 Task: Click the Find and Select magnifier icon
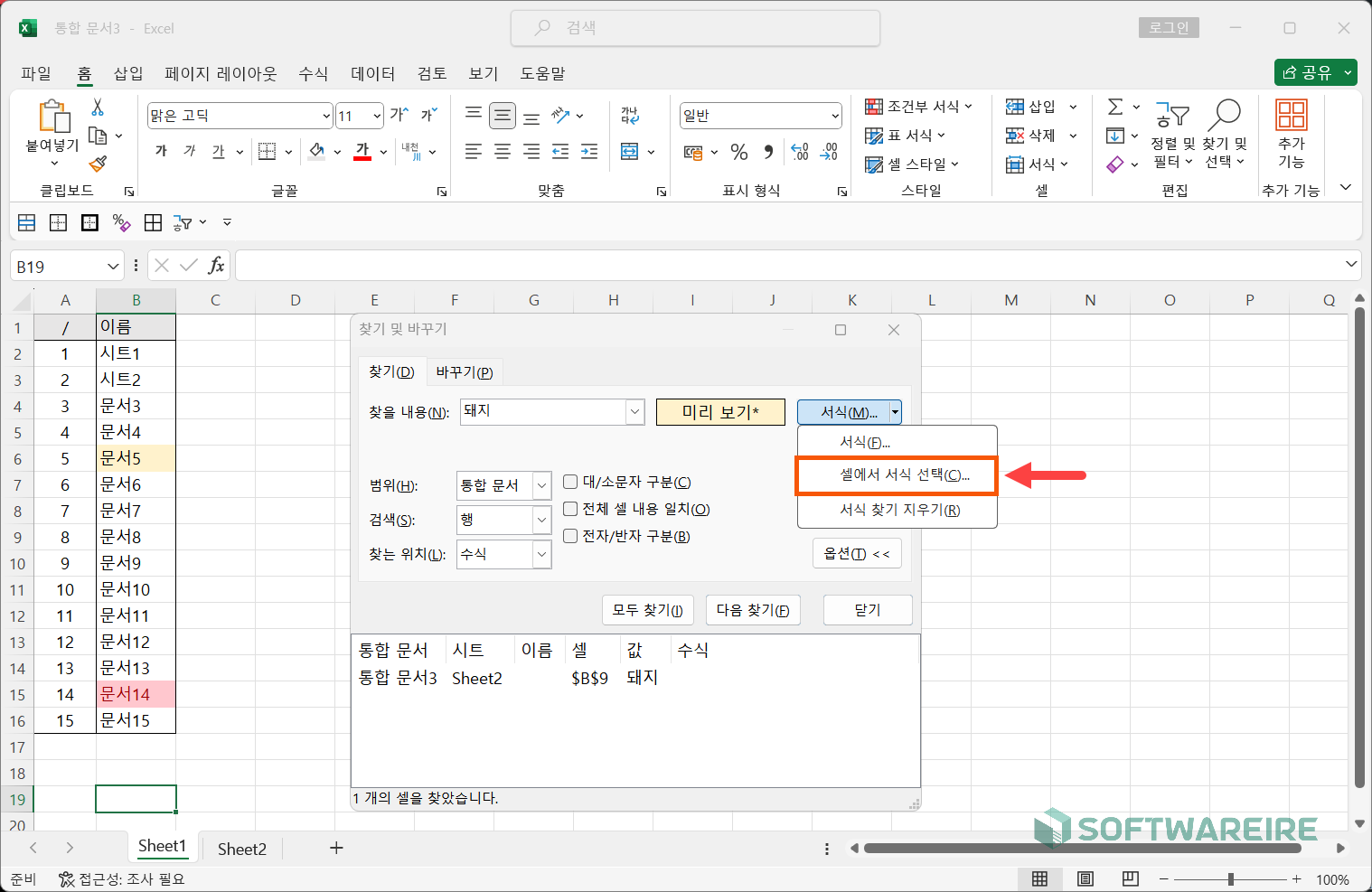coord(1225,115)
